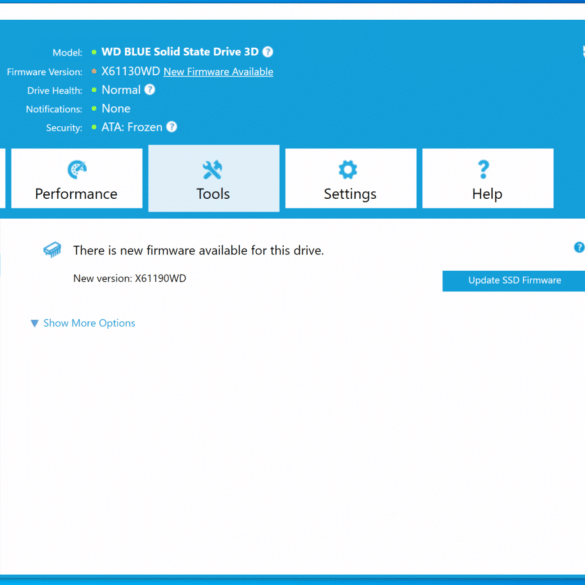Click Update SSD Firmware button
Screen dimensions: 585x585
(514, 281)
